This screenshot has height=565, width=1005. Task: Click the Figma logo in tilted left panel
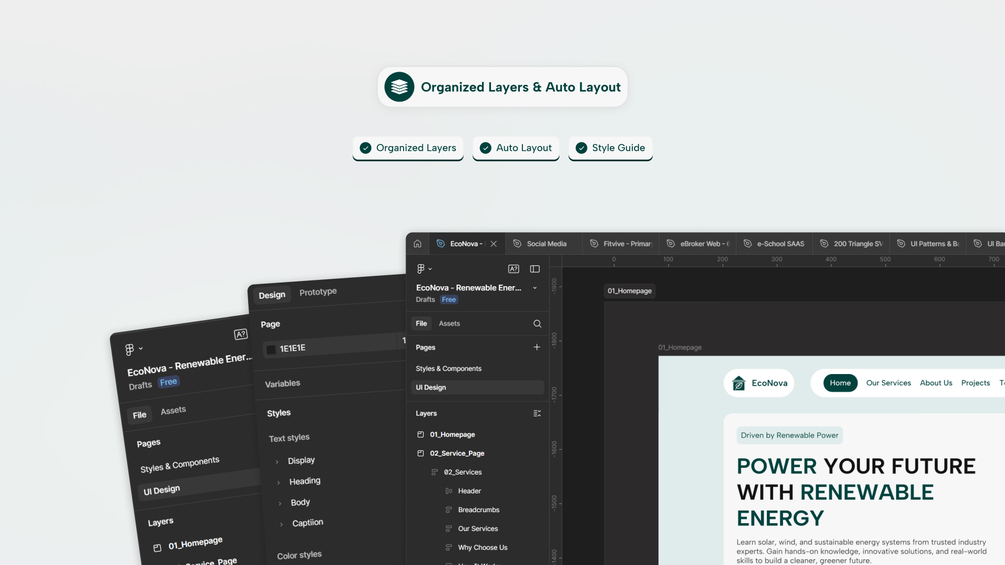129,350
